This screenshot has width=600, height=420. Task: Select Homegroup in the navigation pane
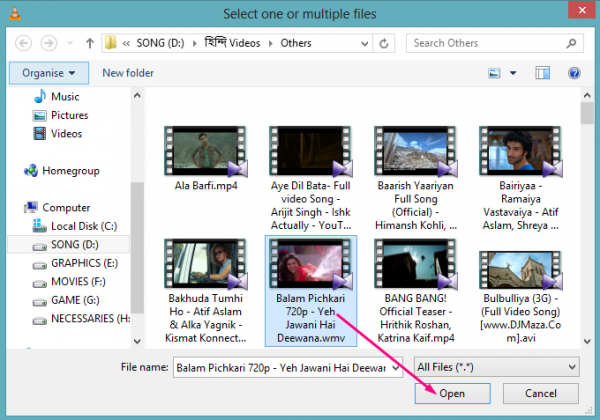(70, 171)
